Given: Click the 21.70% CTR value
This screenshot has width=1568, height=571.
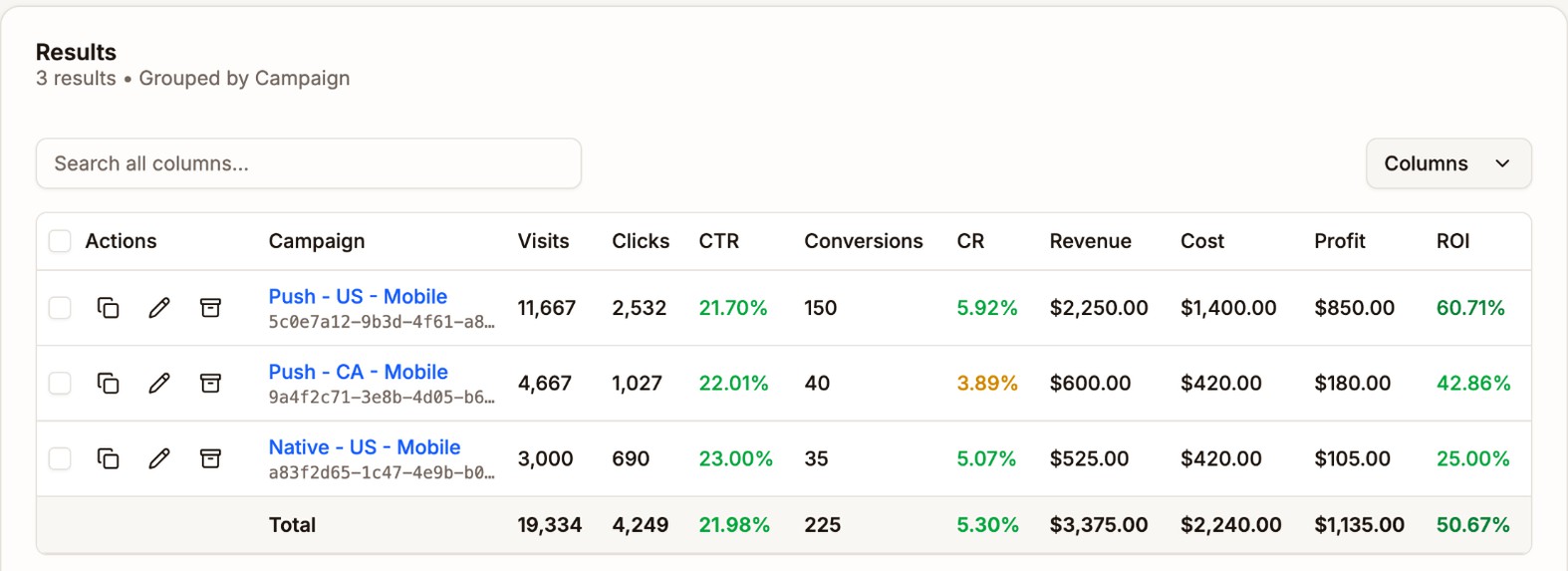Looking at the screenshot, I should [733, 308].
